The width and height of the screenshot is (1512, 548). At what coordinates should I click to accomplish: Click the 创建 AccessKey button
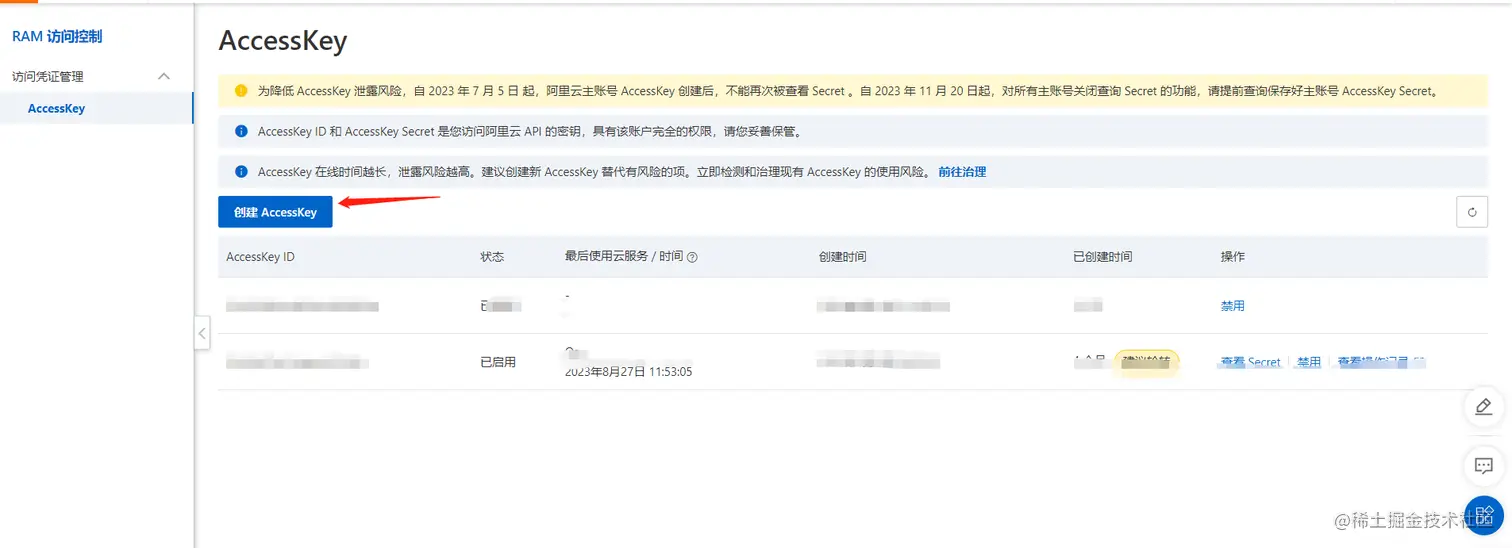pos(275,212)
